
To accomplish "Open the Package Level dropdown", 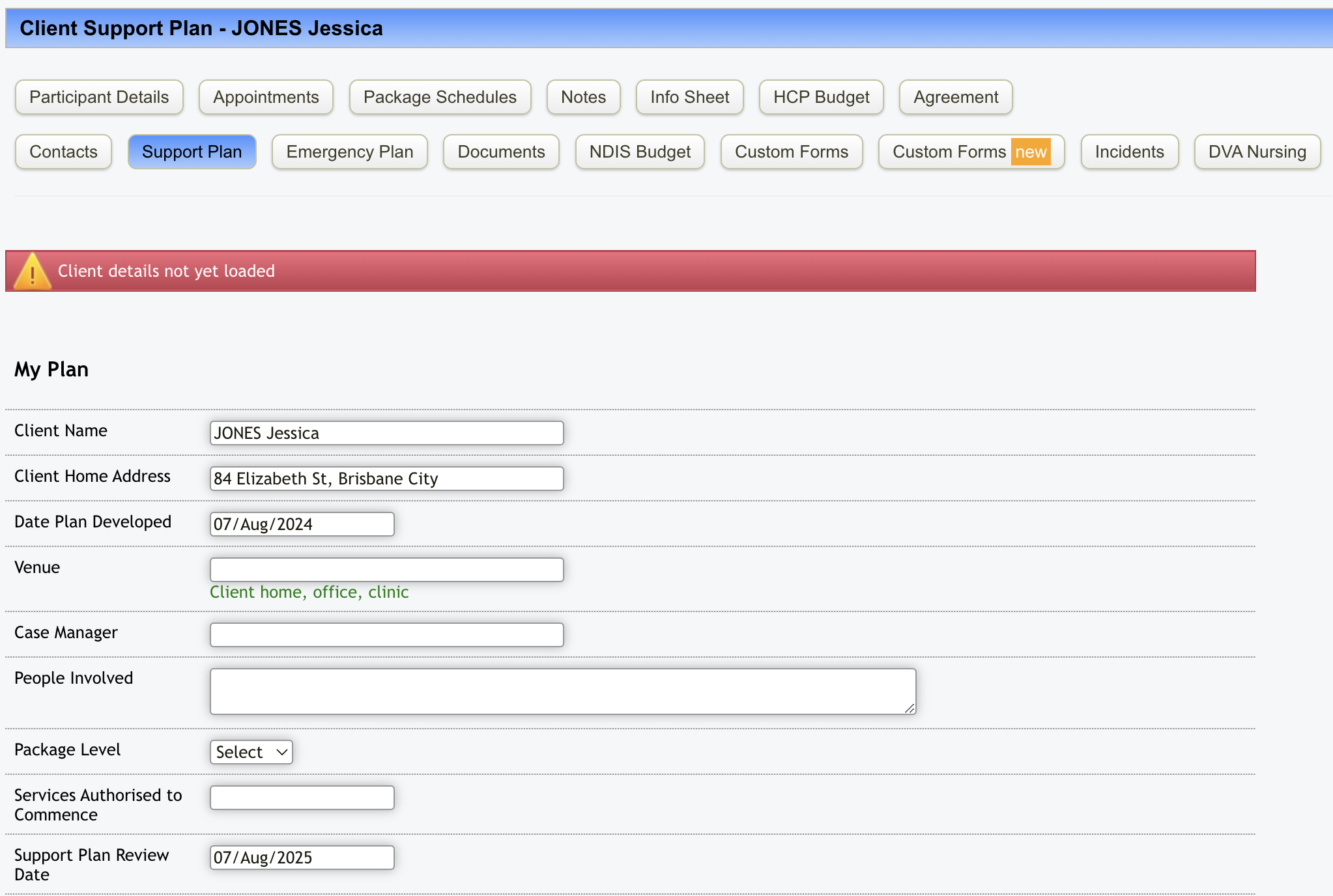I will (251, 752).
